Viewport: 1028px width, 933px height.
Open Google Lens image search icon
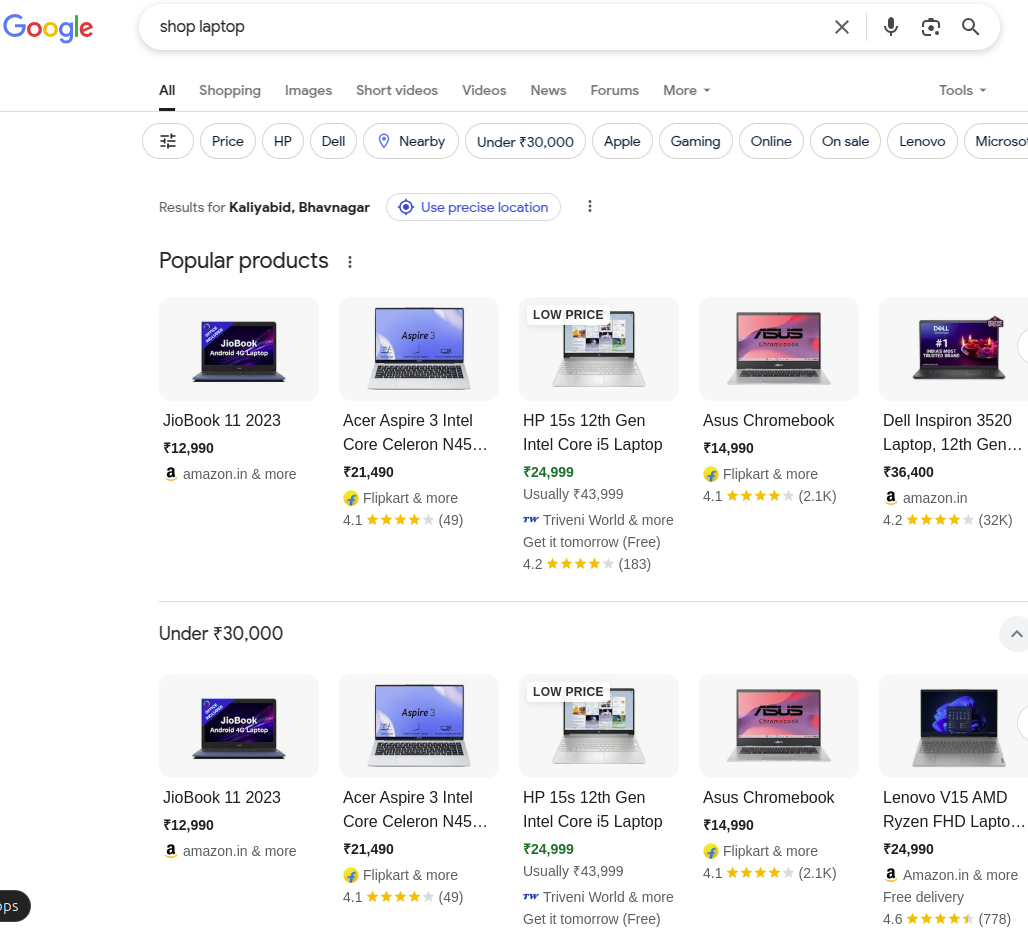click(930, 27)
